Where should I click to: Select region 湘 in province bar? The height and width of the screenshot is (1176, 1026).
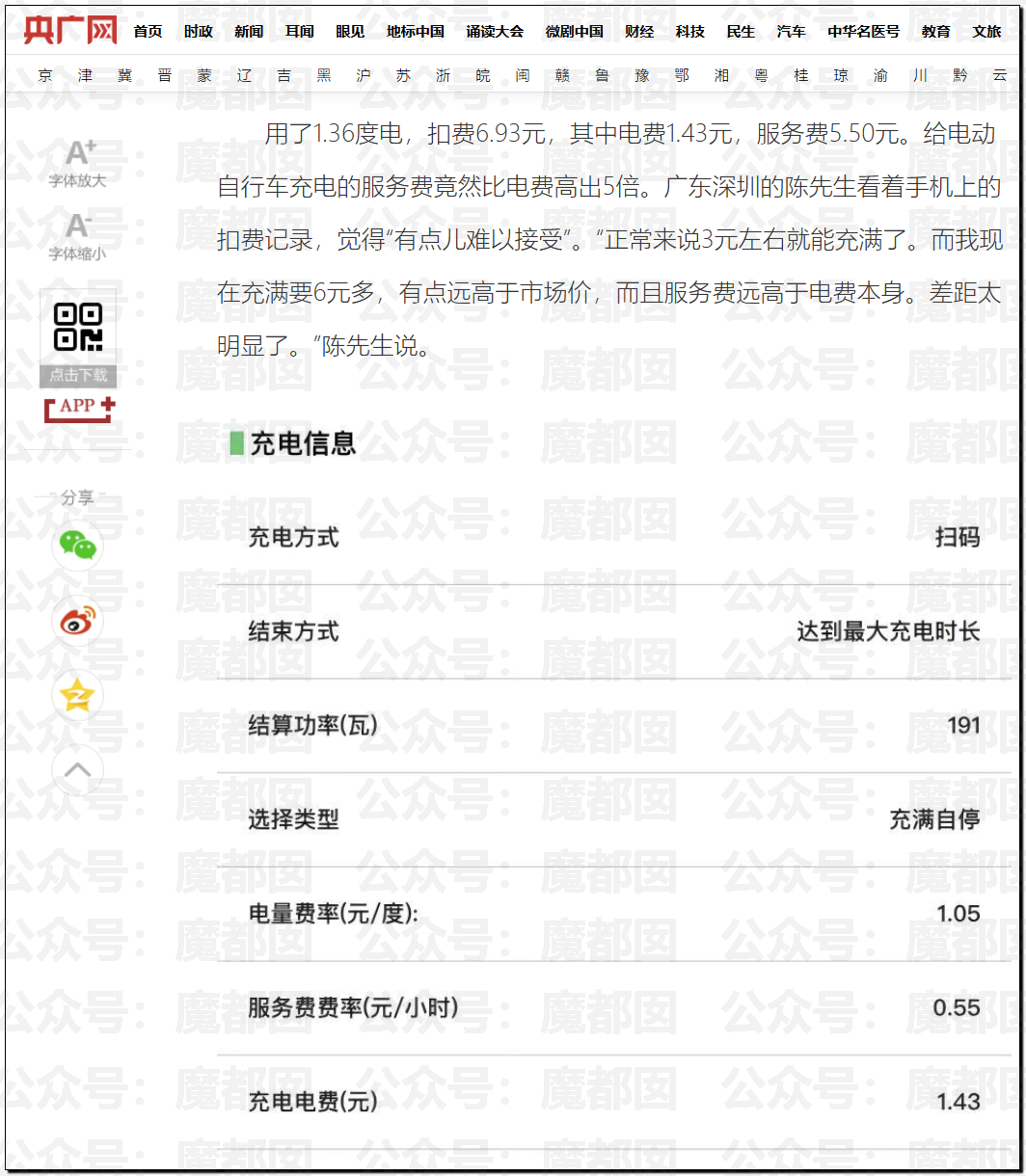(x=721, y=75)
